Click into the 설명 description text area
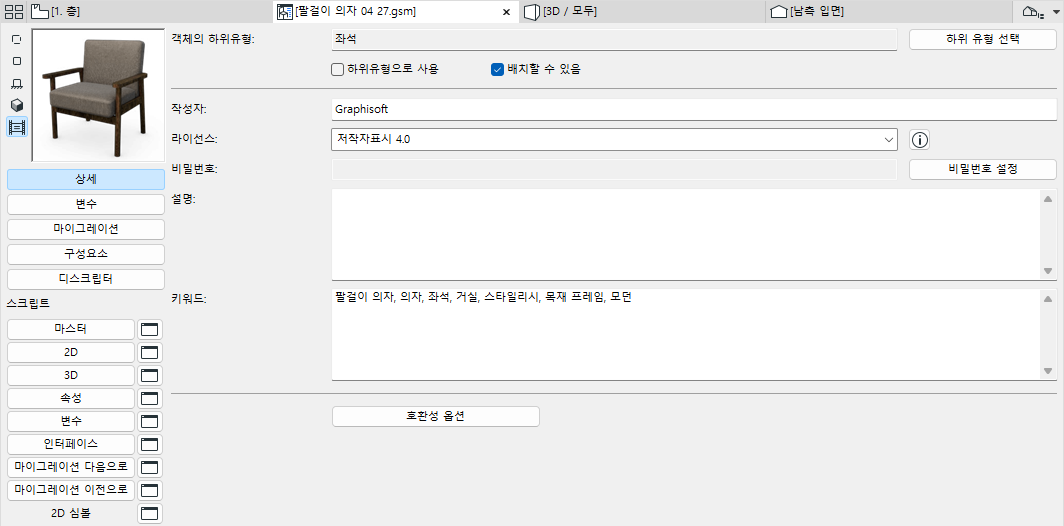Viewport: 1064px width, 526px height. 685,234
